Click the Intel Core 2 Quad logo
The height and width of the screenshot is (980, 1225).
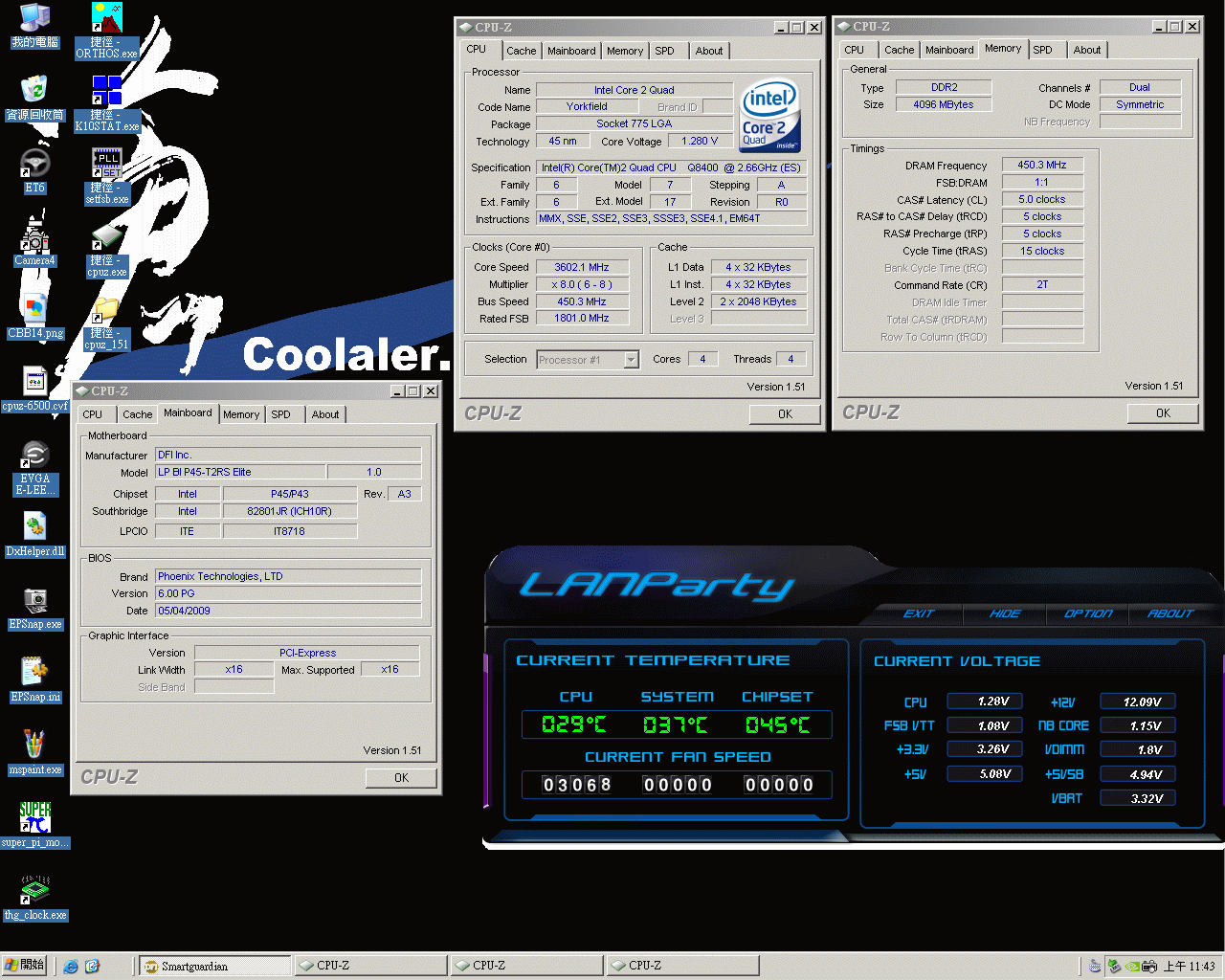pyautogui.click(x=770, y=116)
